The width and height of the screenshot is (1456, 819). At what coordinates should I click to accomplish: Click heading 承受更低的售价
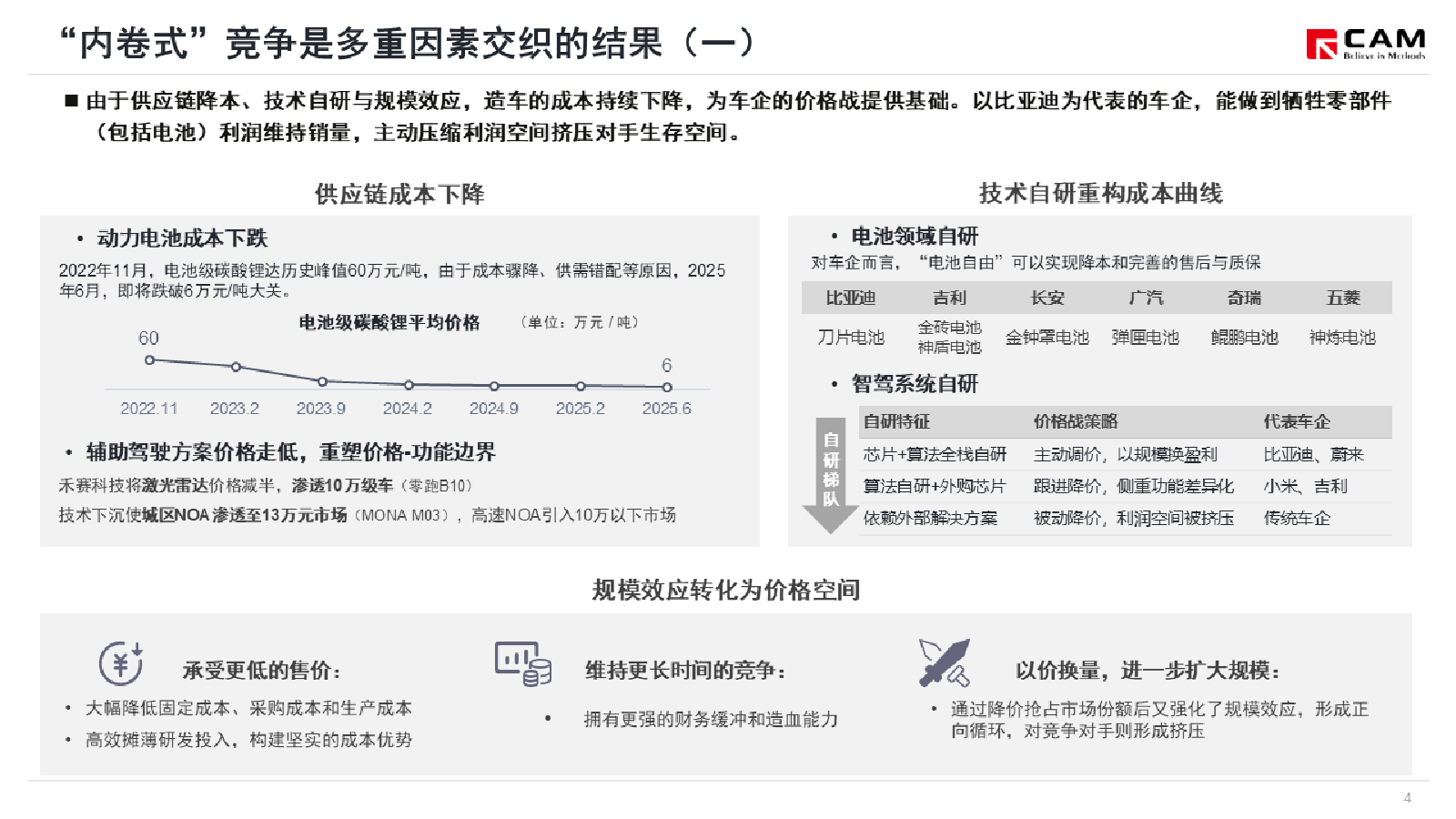pyautogui.click(x=262, y=672)
